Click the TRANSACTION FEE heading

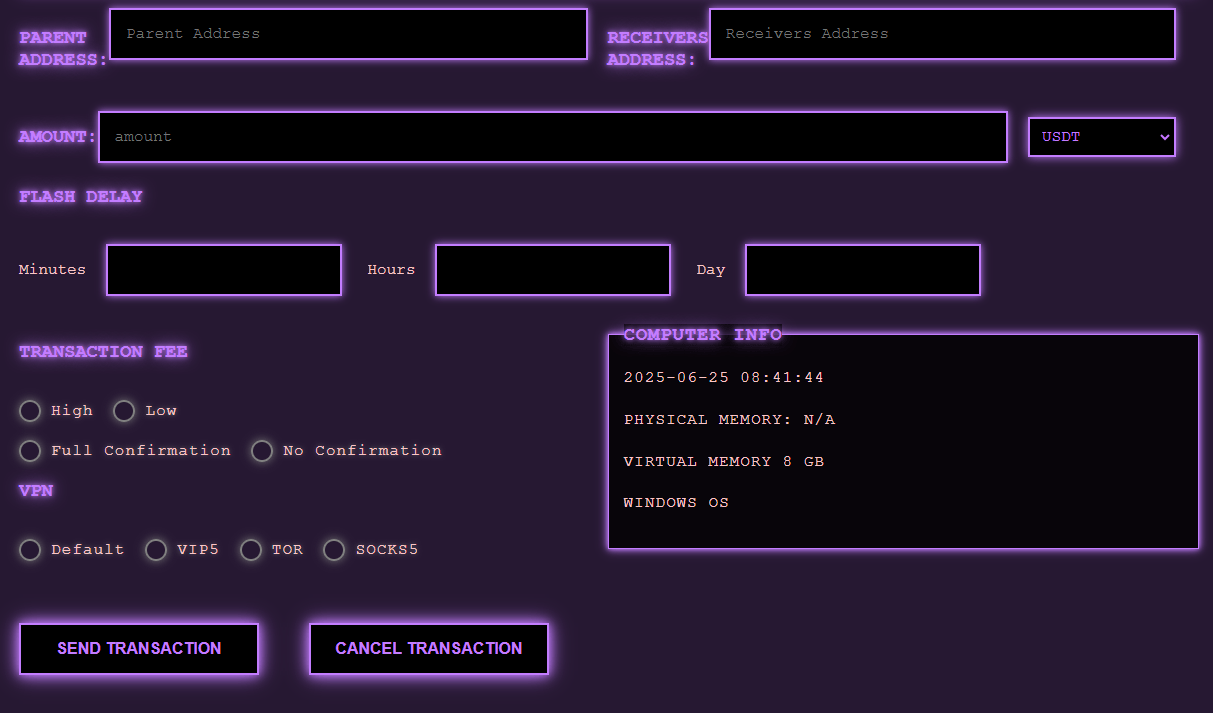(x=103, y=352)
